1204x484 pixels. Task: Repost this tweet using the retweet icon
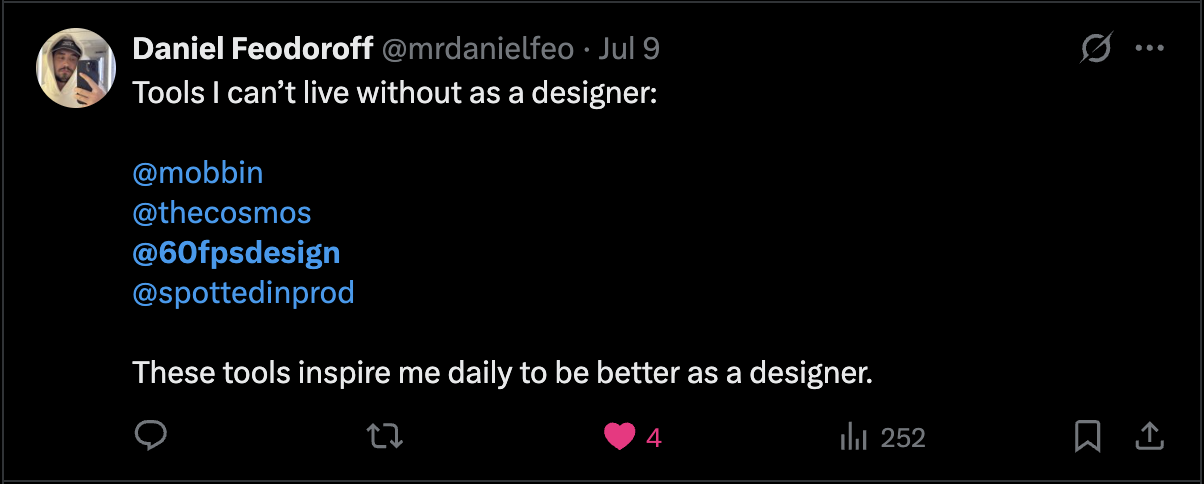pos(383,436)
